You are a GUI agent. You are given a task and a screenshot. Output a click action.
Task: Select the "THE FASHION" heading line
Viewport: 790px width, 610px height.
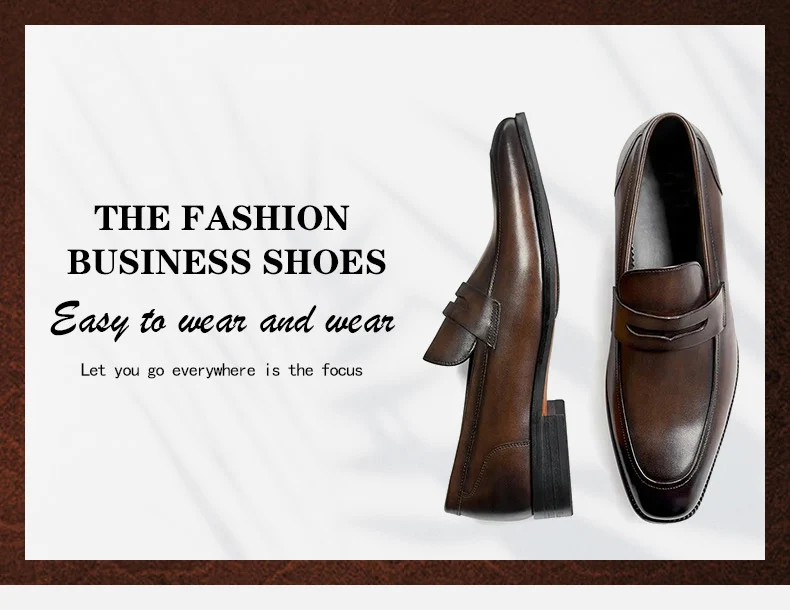pyautogui.click(x=222, y=218)
